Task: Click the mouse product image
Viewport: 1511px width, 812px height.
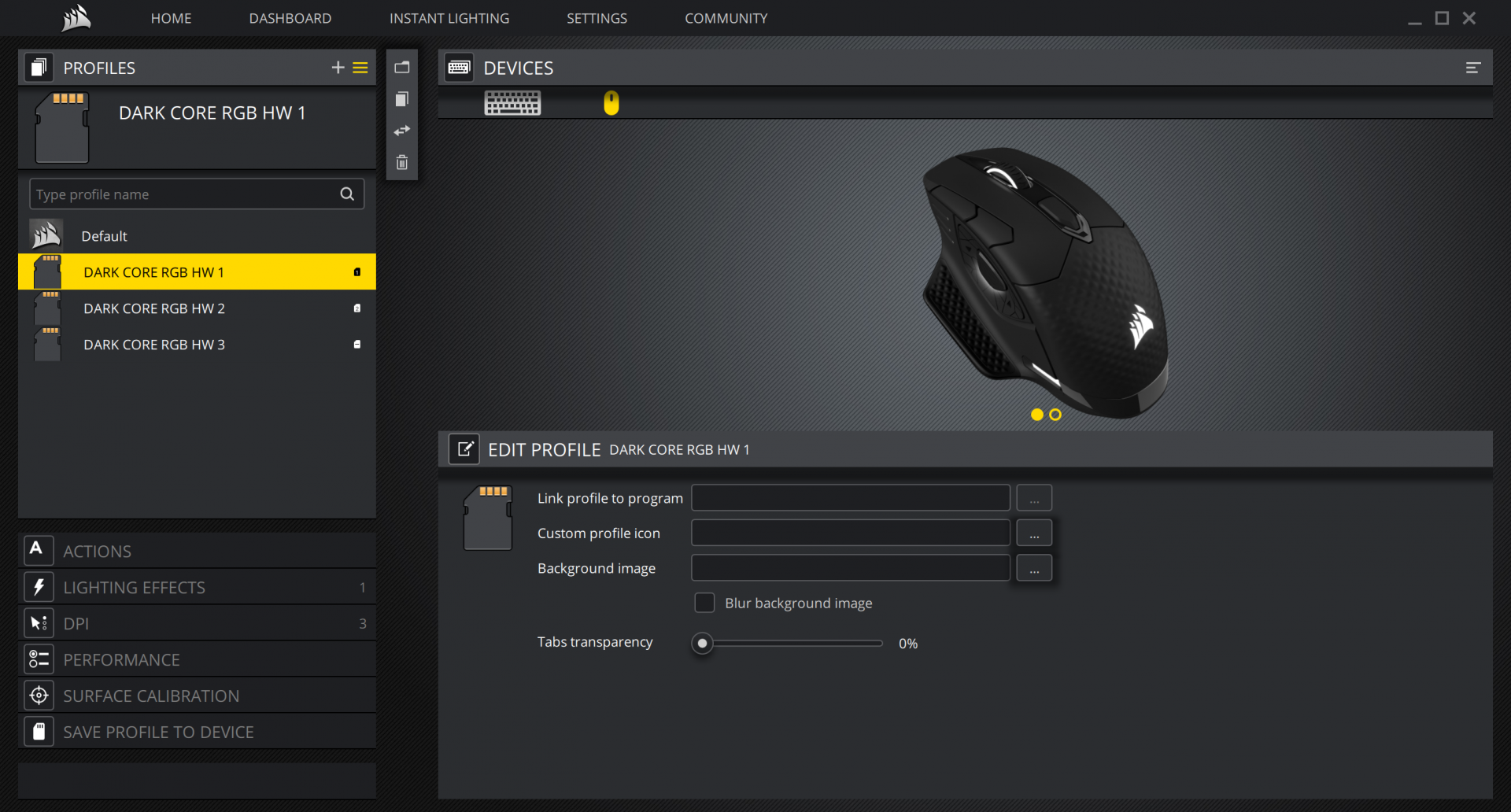Action: tap(1045, 283)
